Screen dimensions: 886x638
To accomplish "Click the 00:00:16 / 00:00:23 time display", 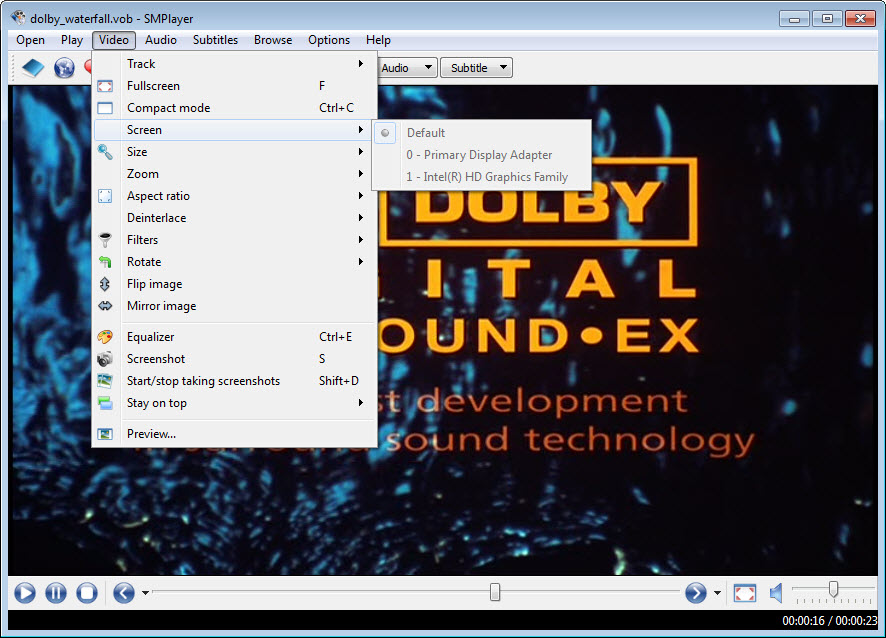I will 829,620.
